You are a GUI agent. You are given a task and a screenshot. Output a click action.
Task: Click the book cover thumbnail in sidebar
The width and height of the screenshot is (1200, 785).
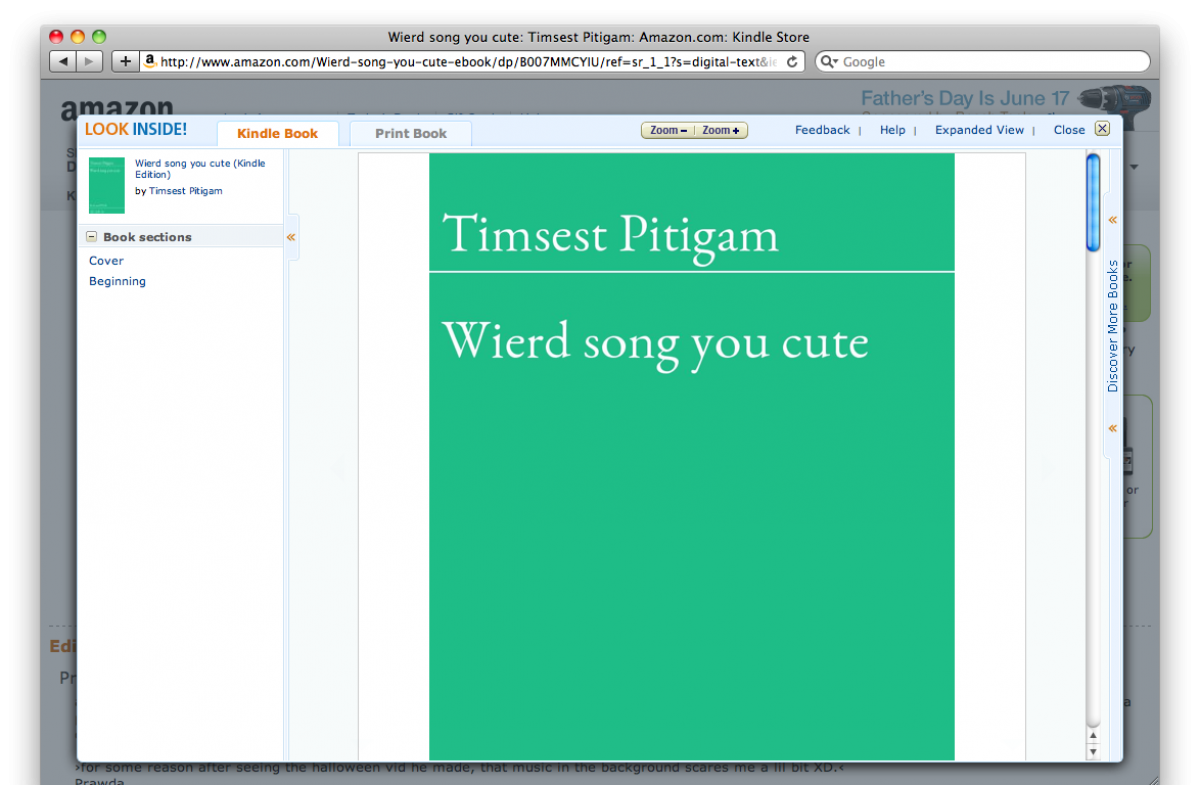[x=107, y=185]
